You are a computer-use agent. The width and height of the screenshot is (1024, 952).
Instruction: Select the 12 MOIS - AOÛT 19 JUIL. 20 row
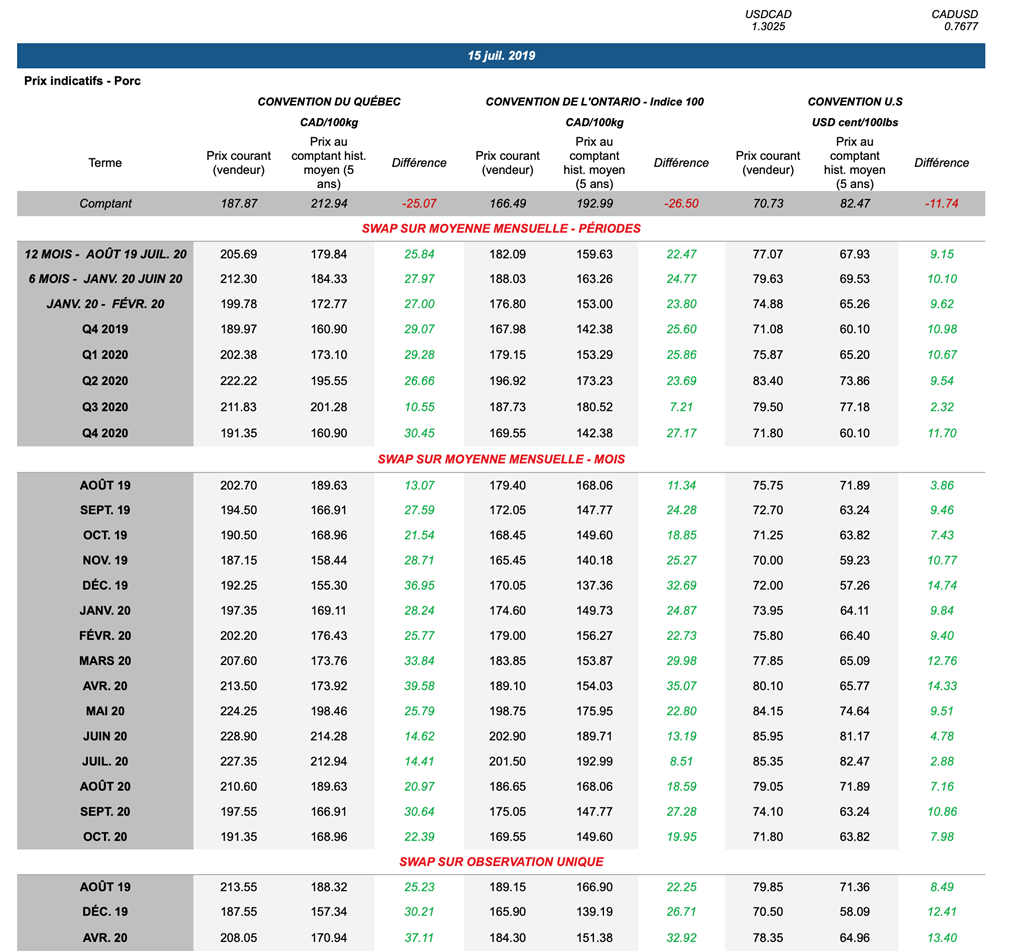coord(105,254)
